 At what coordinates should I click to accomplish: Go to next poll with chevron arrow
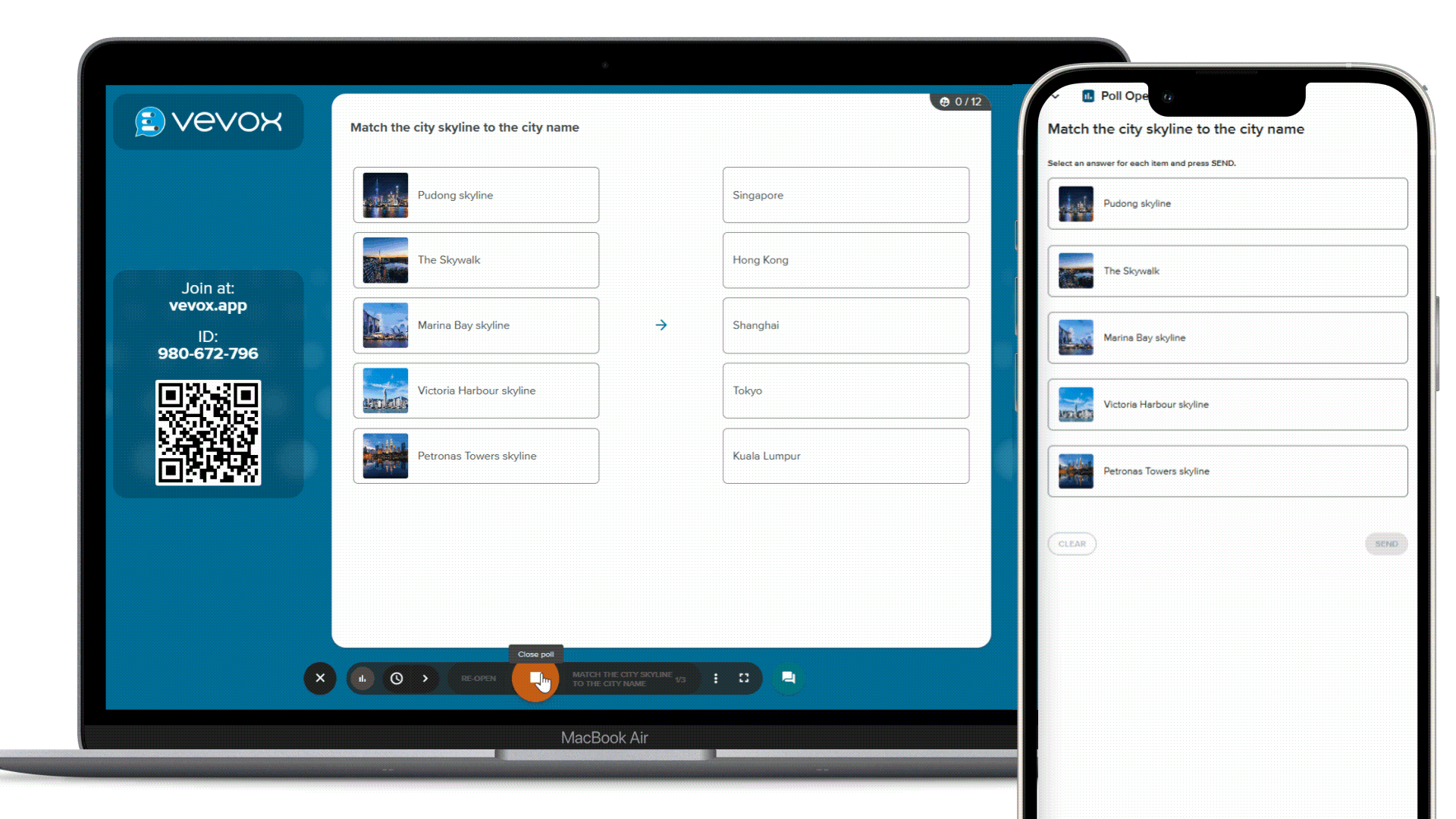425,679
